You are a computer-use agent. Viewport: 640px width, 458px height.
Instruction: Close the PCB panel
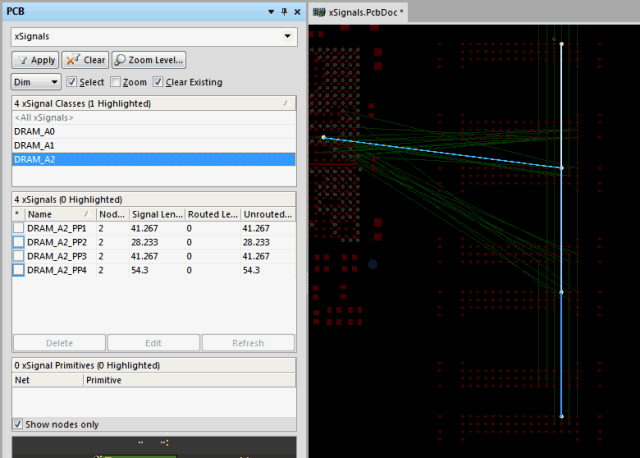[298, 11]
